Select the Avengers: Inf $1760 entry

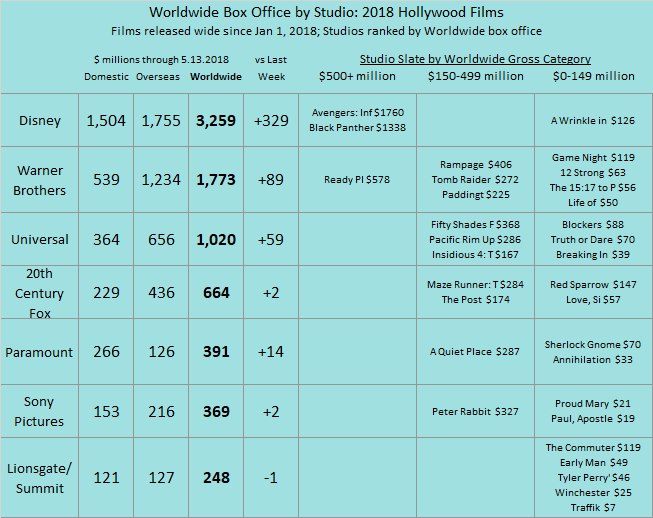(358, 113)
